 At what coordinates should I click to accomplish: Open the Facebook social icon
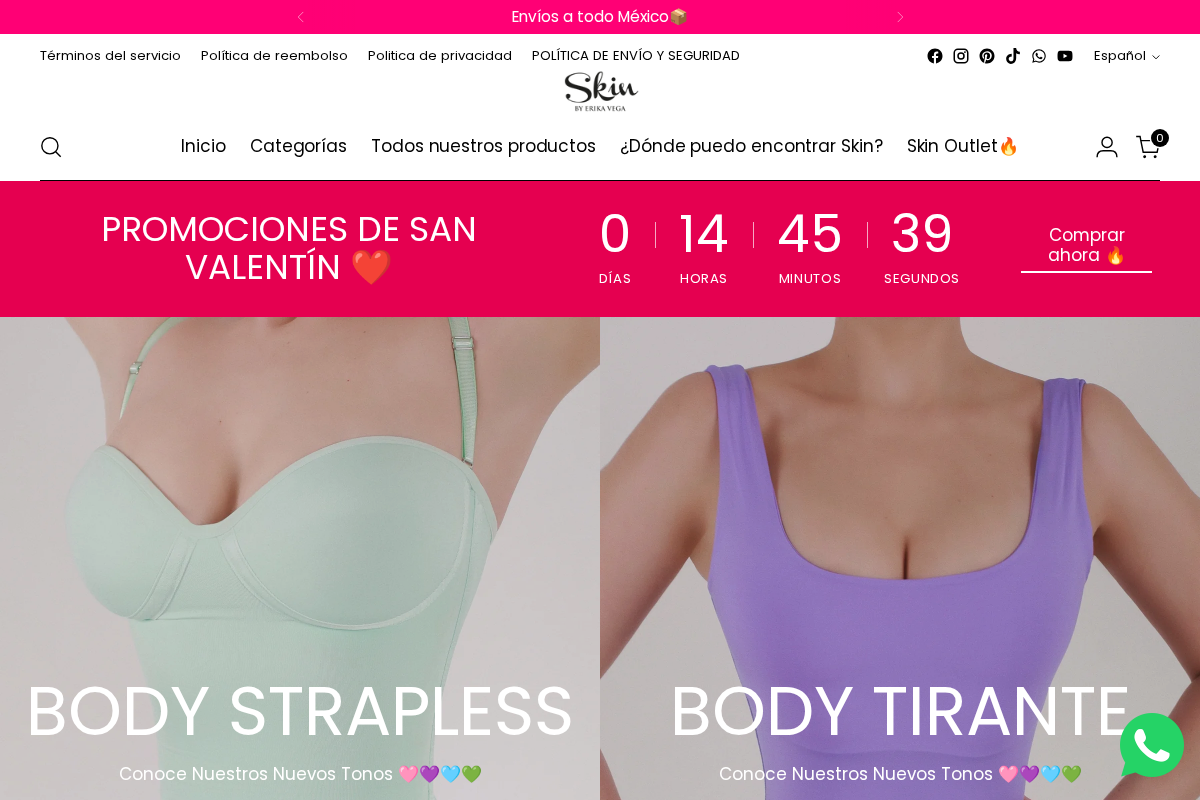[935, 56]
